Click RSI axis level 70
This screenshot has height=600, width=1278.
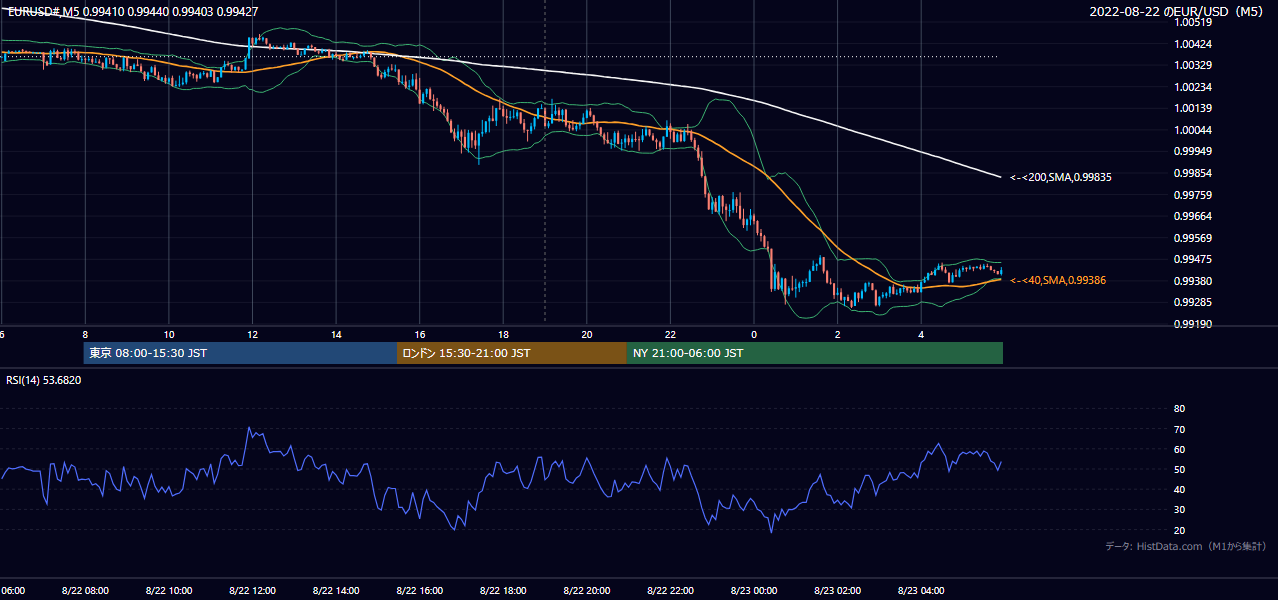pos(1179,429)
